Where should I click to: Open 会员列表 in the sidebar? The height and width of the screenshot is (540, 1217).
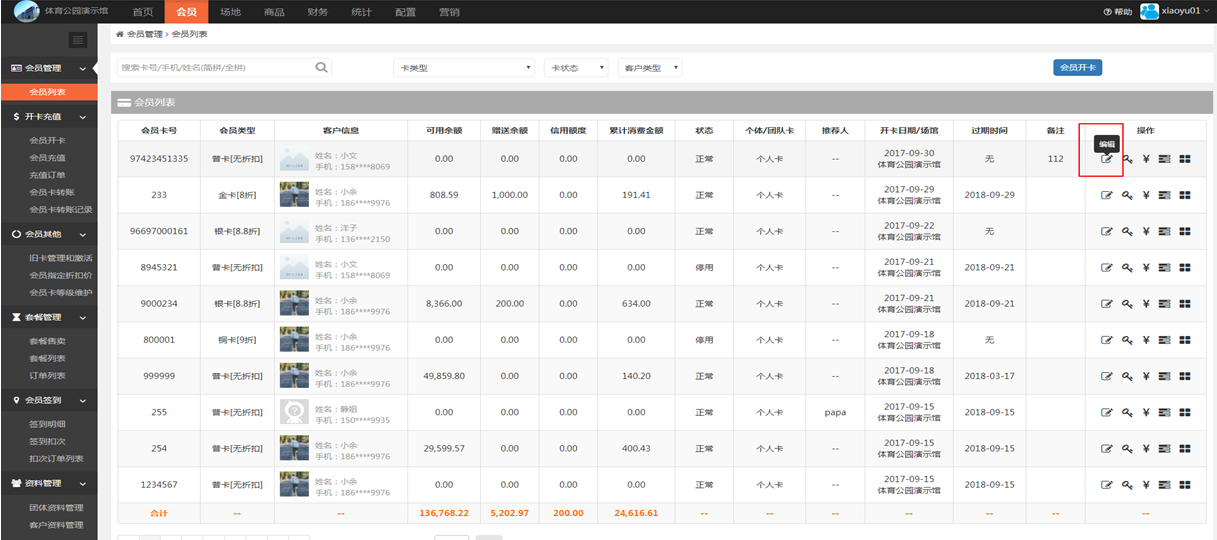pos(48,92)
